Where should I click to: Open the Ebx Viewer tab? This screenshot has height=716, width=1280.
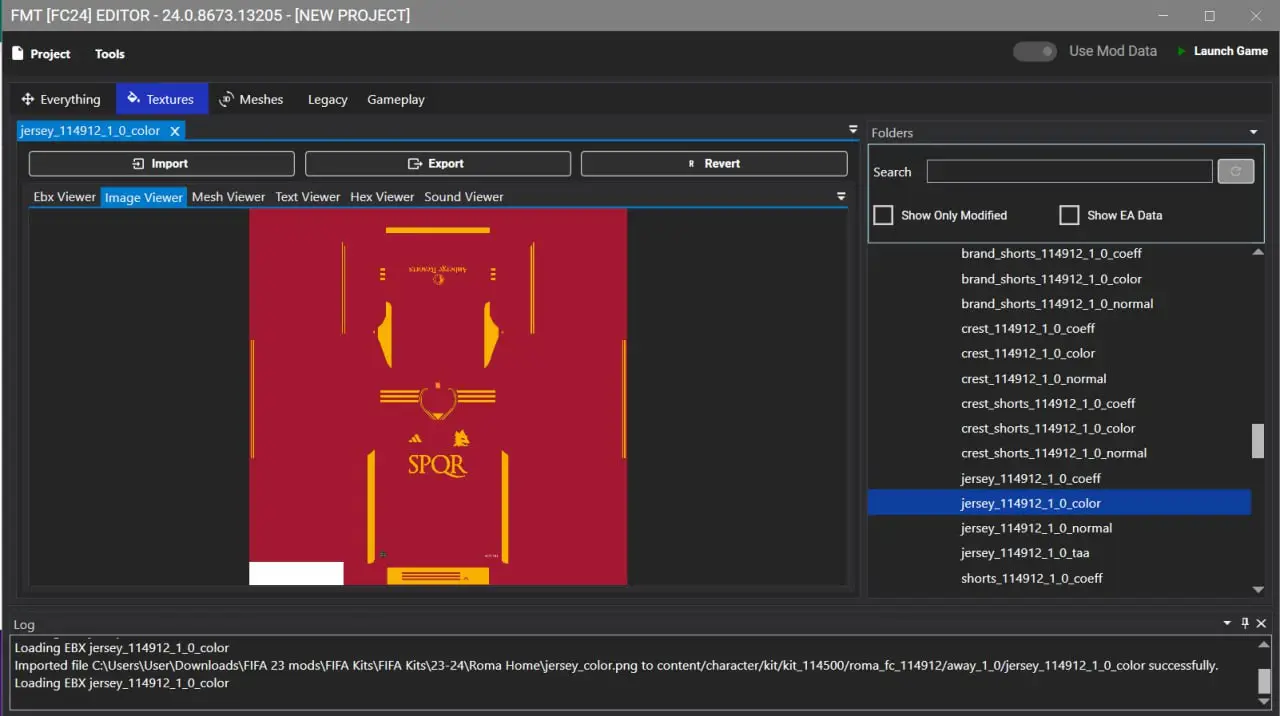[x=64, y=197]
